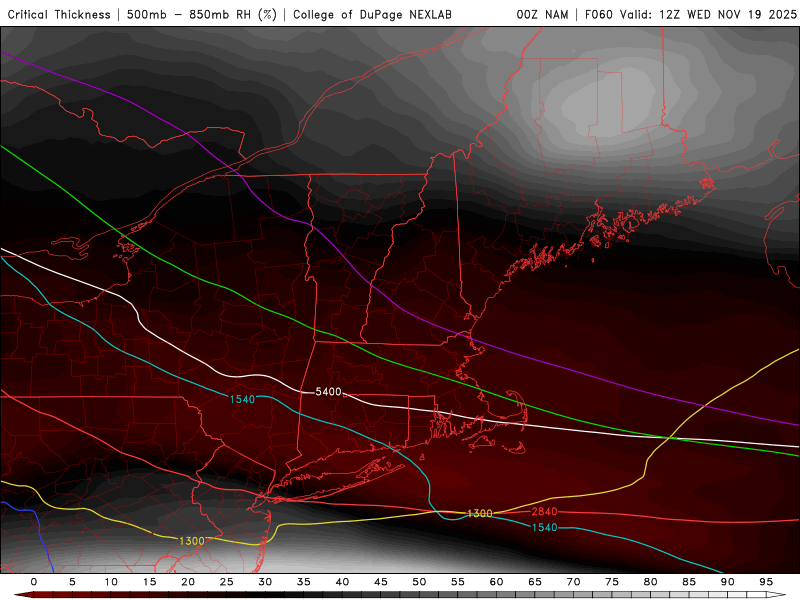Click 'College of DuPage NEXLAB' header text
800x600 pixels.
372,15
